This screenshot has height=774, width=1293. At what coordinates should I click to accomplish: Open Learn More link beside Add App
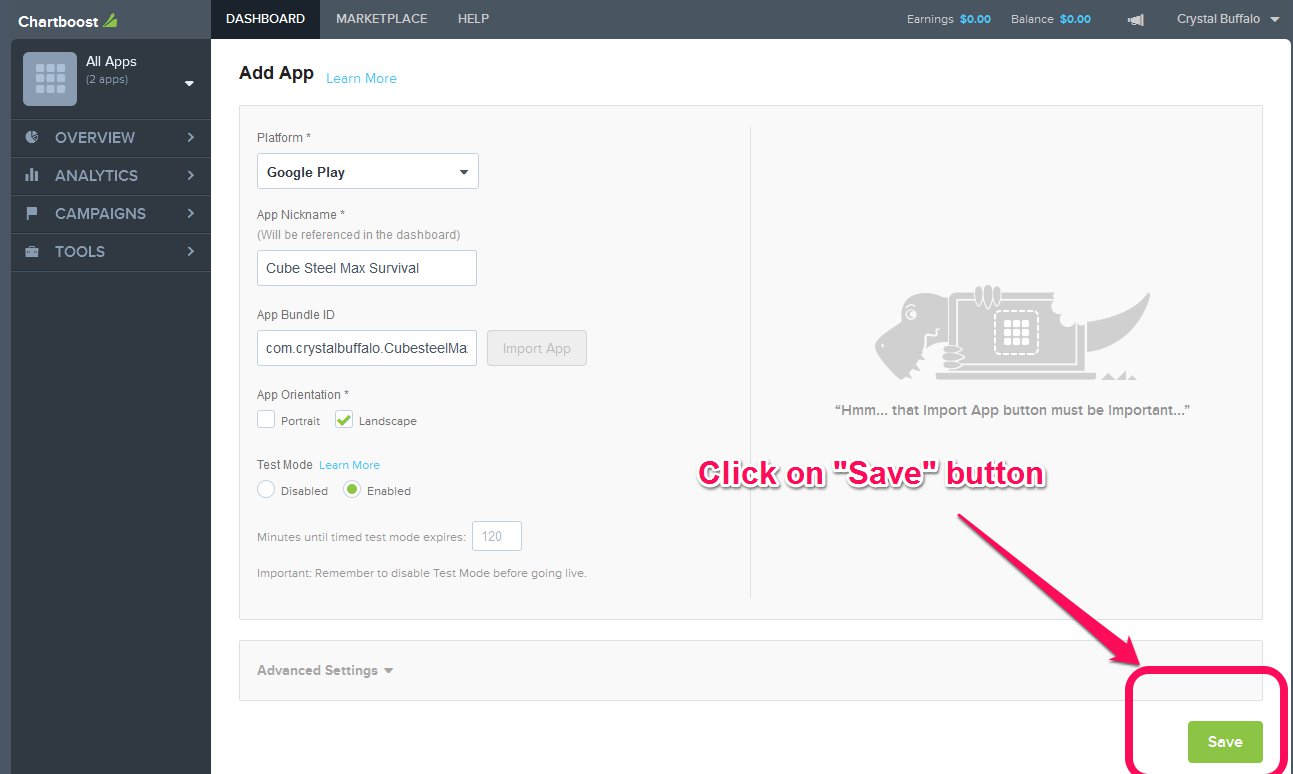point(361,78)
